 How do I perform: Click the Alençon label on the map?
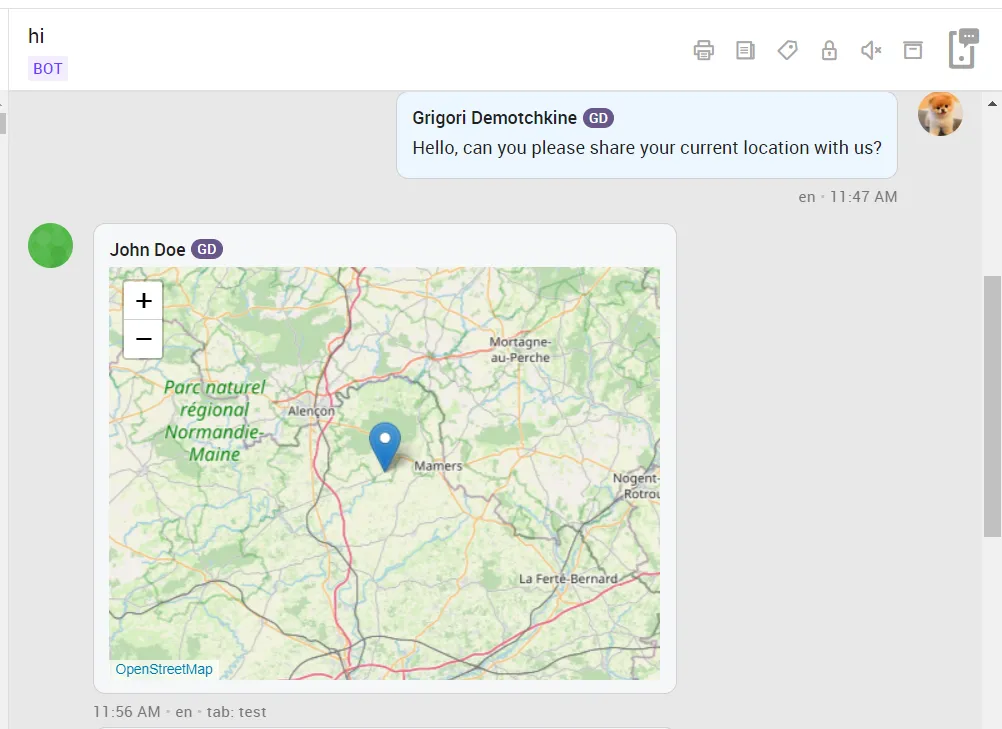[x=311, y=411]
